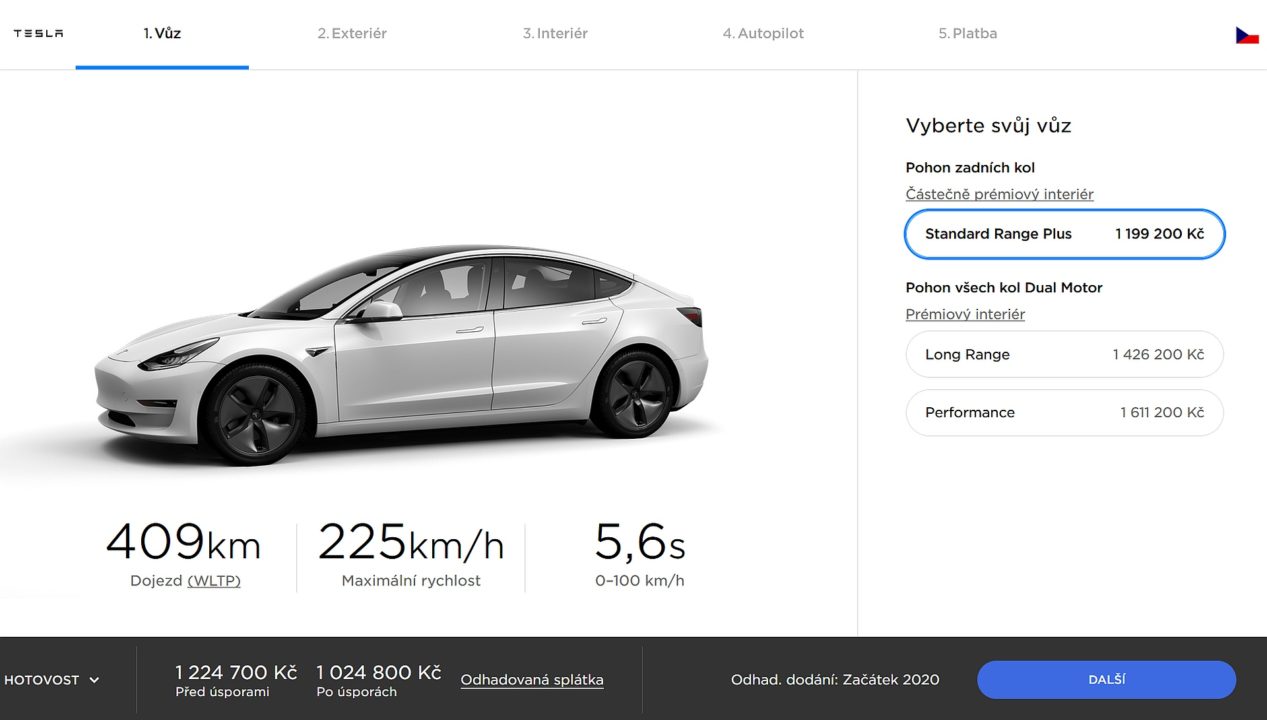Follow the WLTP range link
Screen dimensions: 1267x720
[x=214, y=581]
